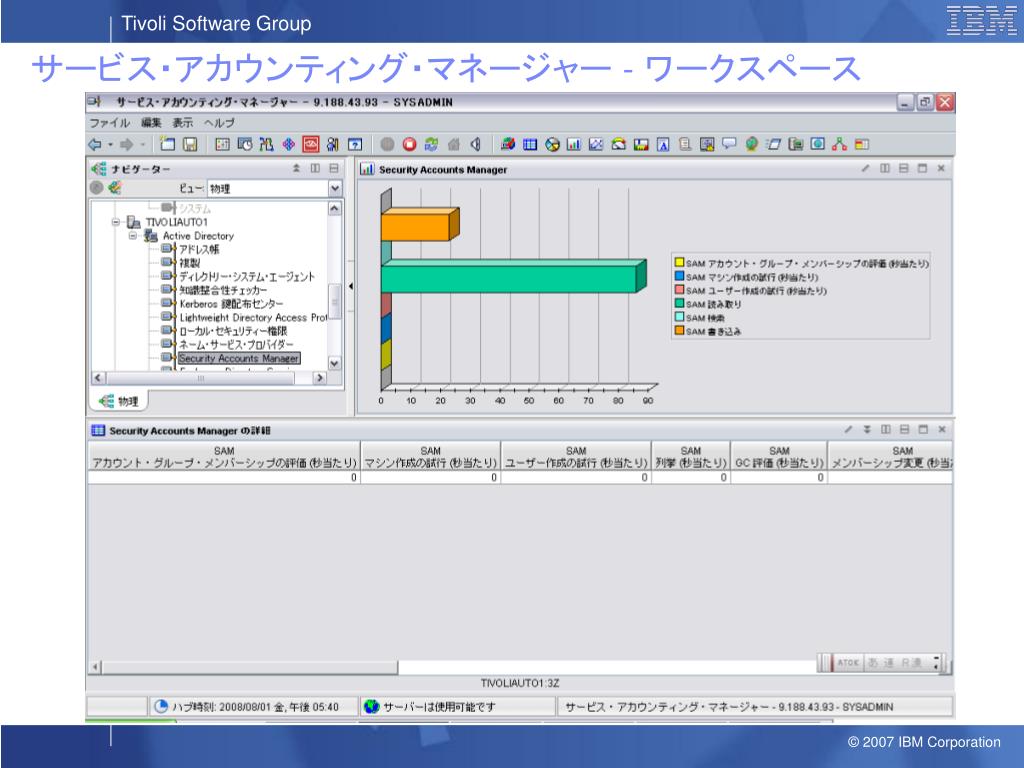The width and height of the screenshot is (1024, 768).
Task: Click the Back arrow in the toolbar
Action: coord(95,144)
